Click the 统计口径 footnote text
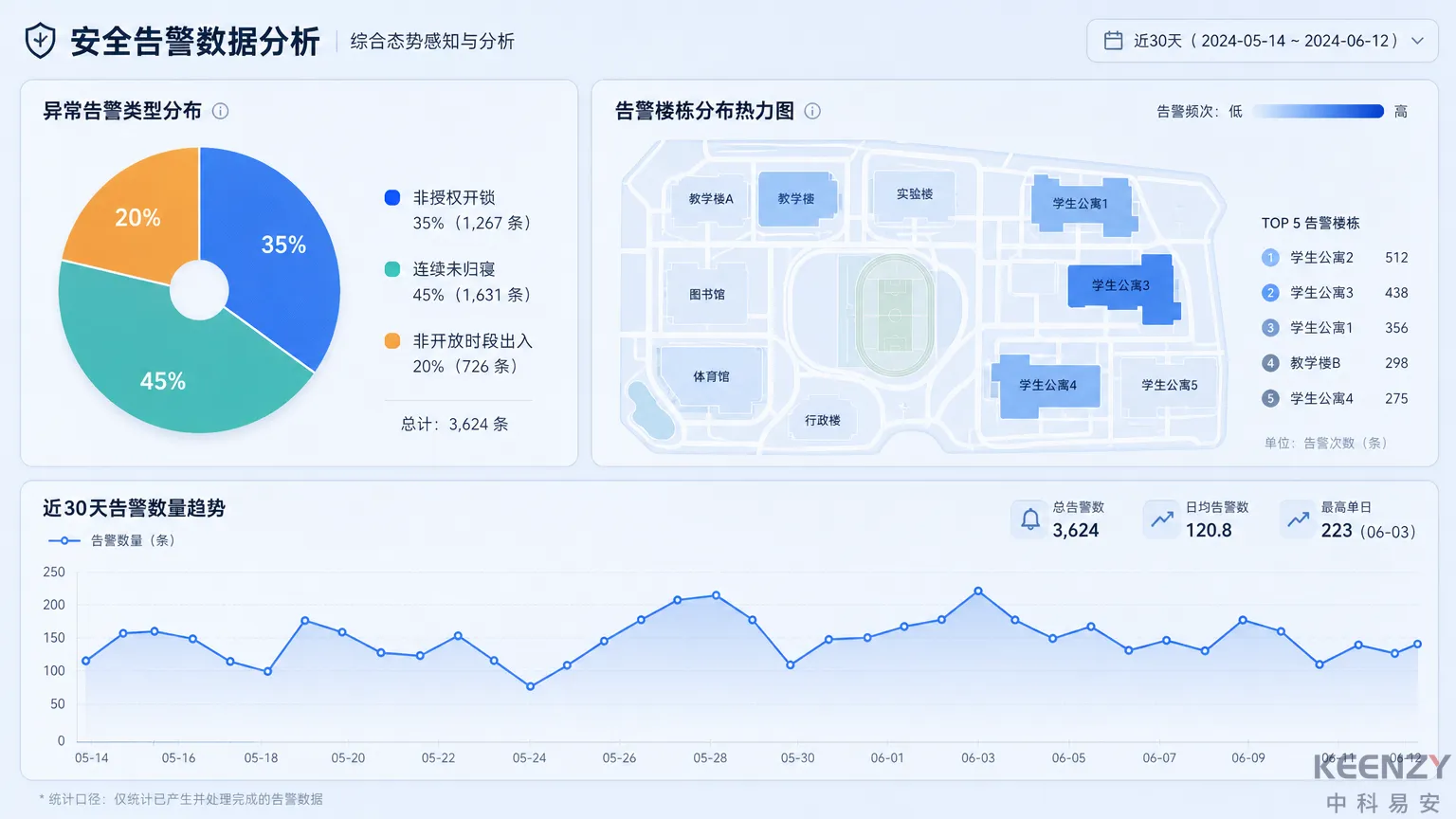Image resolution: width=1456 pixels, height=819 pixels. click(181, 799)
